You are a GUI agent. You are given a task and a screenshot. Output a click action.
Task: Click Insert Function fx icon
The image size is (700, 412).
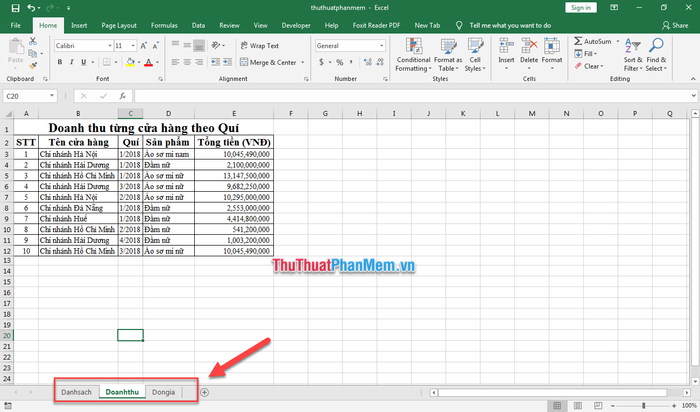pos(122,96)
